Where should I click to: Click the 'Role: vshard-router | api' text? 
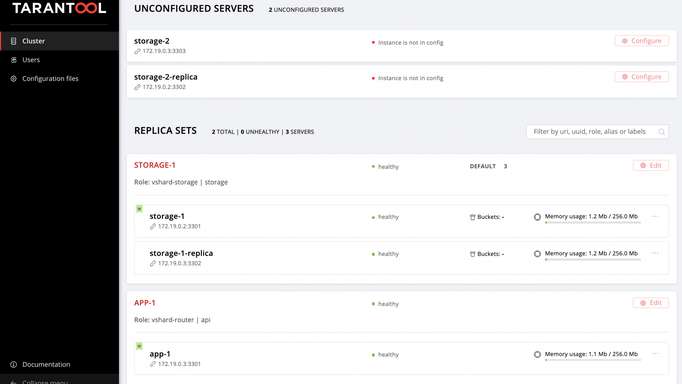pos(172,320)
